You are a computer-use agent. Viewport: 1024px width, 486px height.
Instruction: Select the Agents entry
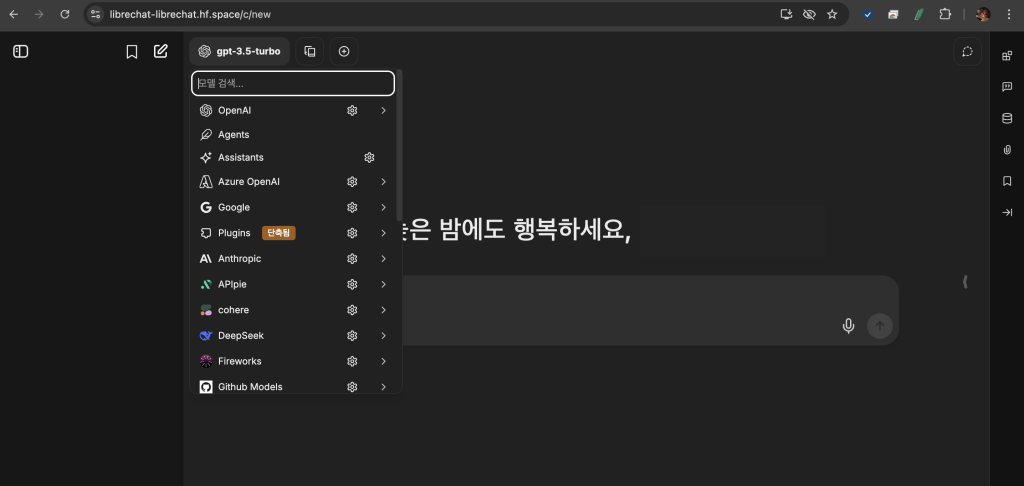pos(294,135)
